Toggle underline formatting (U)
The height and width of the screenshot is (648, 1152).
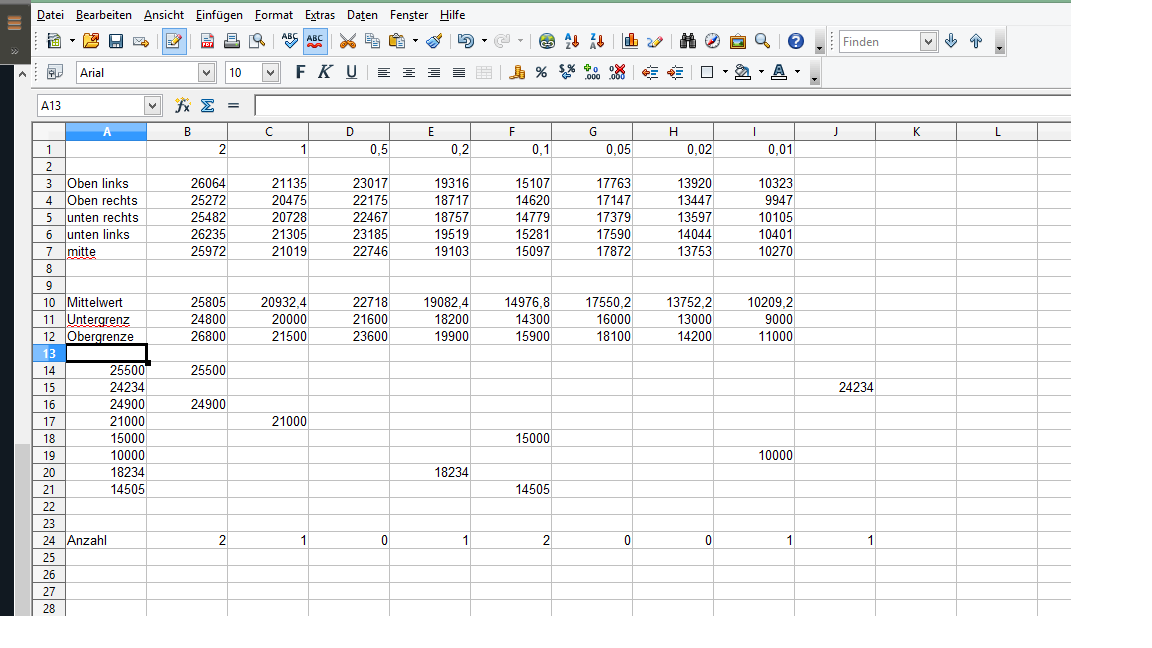pos(351,72)
